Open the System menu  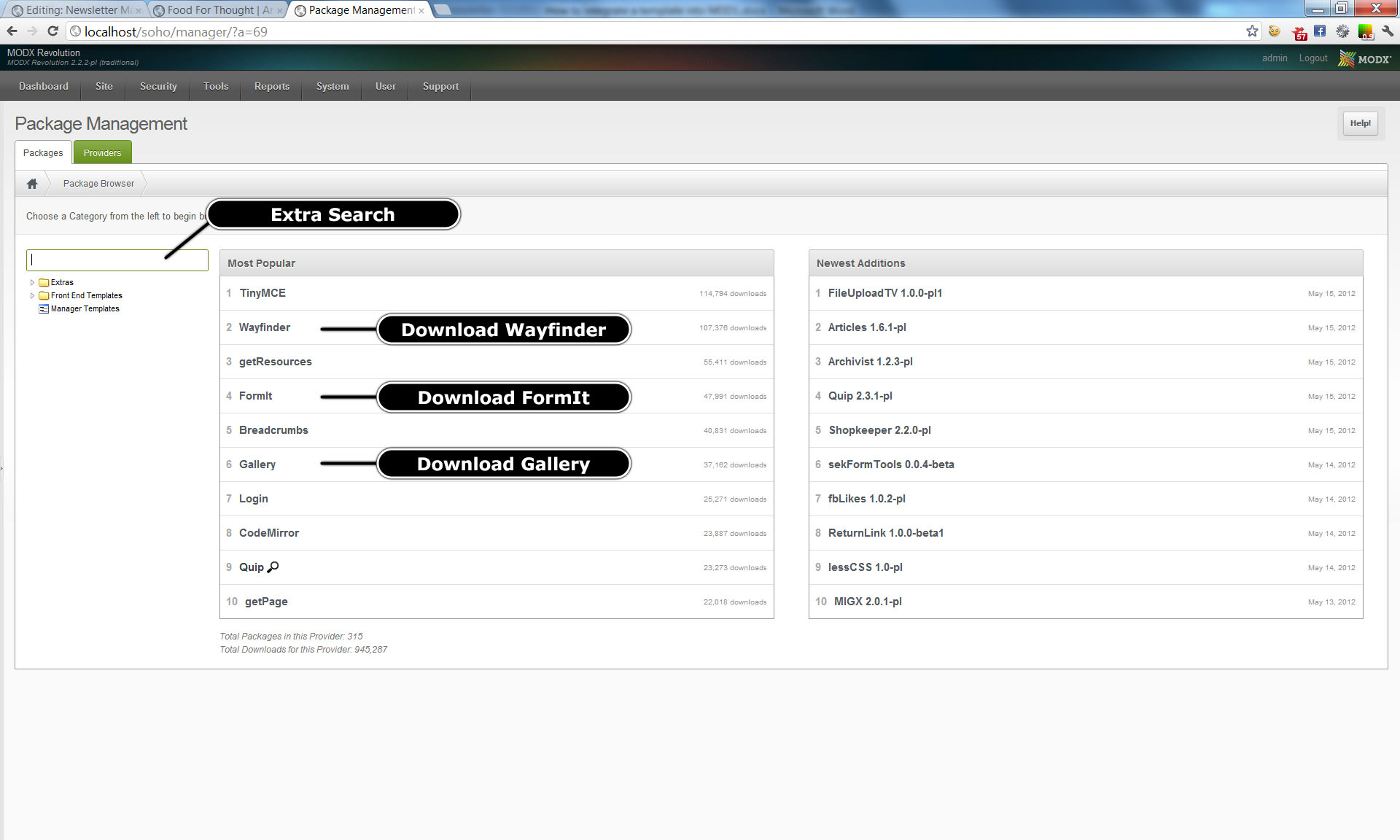[x=332, y=86]
